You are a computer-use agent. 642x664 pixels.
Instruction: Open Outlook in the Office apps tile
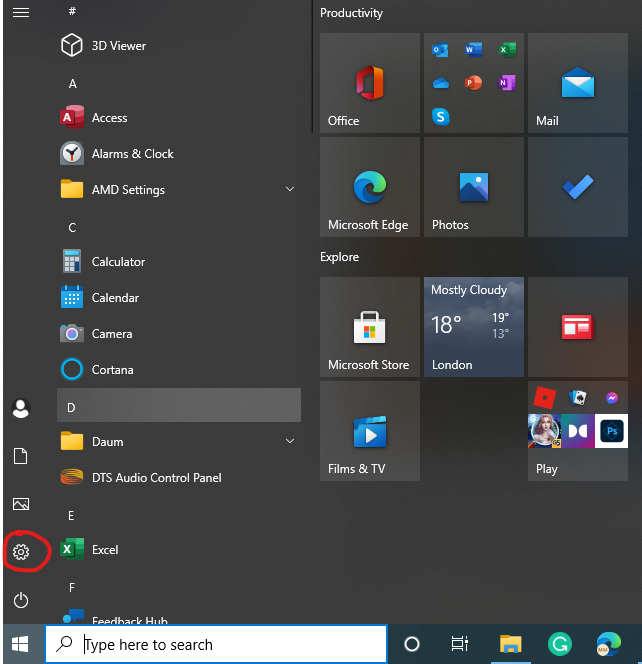[440, 50]
